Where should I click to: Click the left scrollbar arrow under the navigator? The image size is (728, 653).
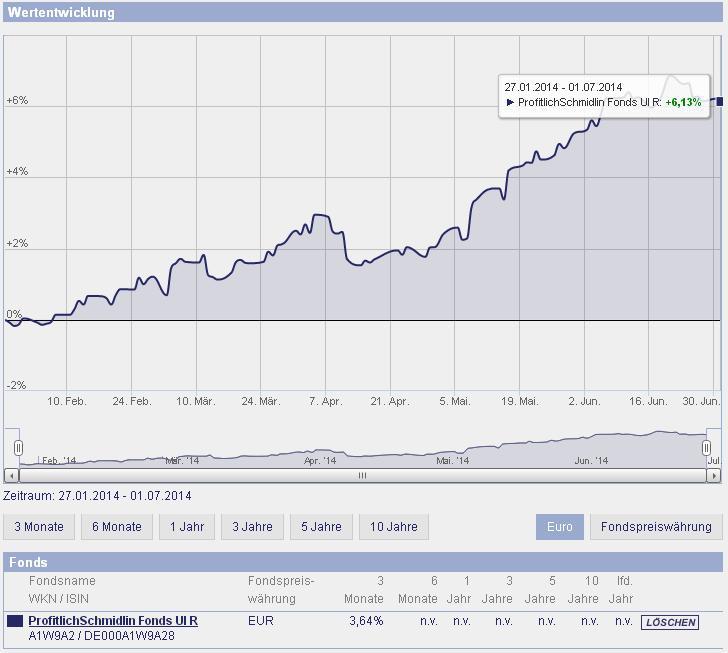(12, 476)
